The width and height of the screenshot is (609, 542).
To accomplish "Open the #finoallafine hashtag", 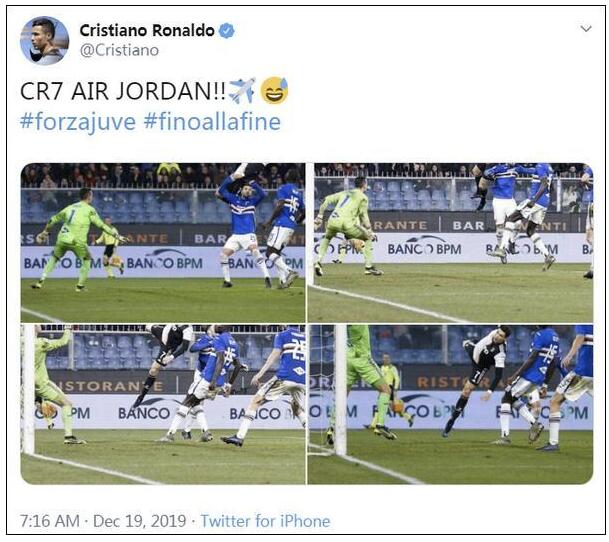I will 212,122.
